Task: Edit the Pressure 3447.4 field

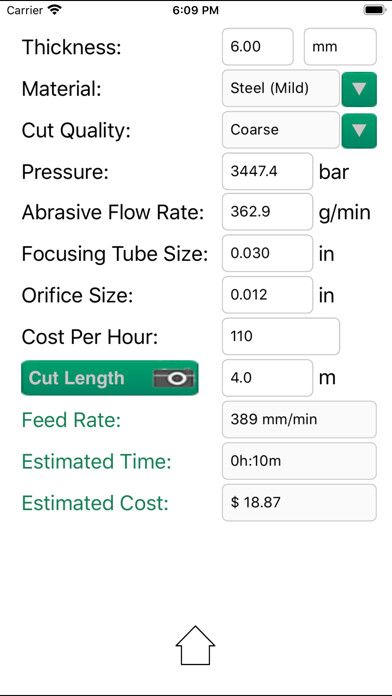Action: pos(267,171)
